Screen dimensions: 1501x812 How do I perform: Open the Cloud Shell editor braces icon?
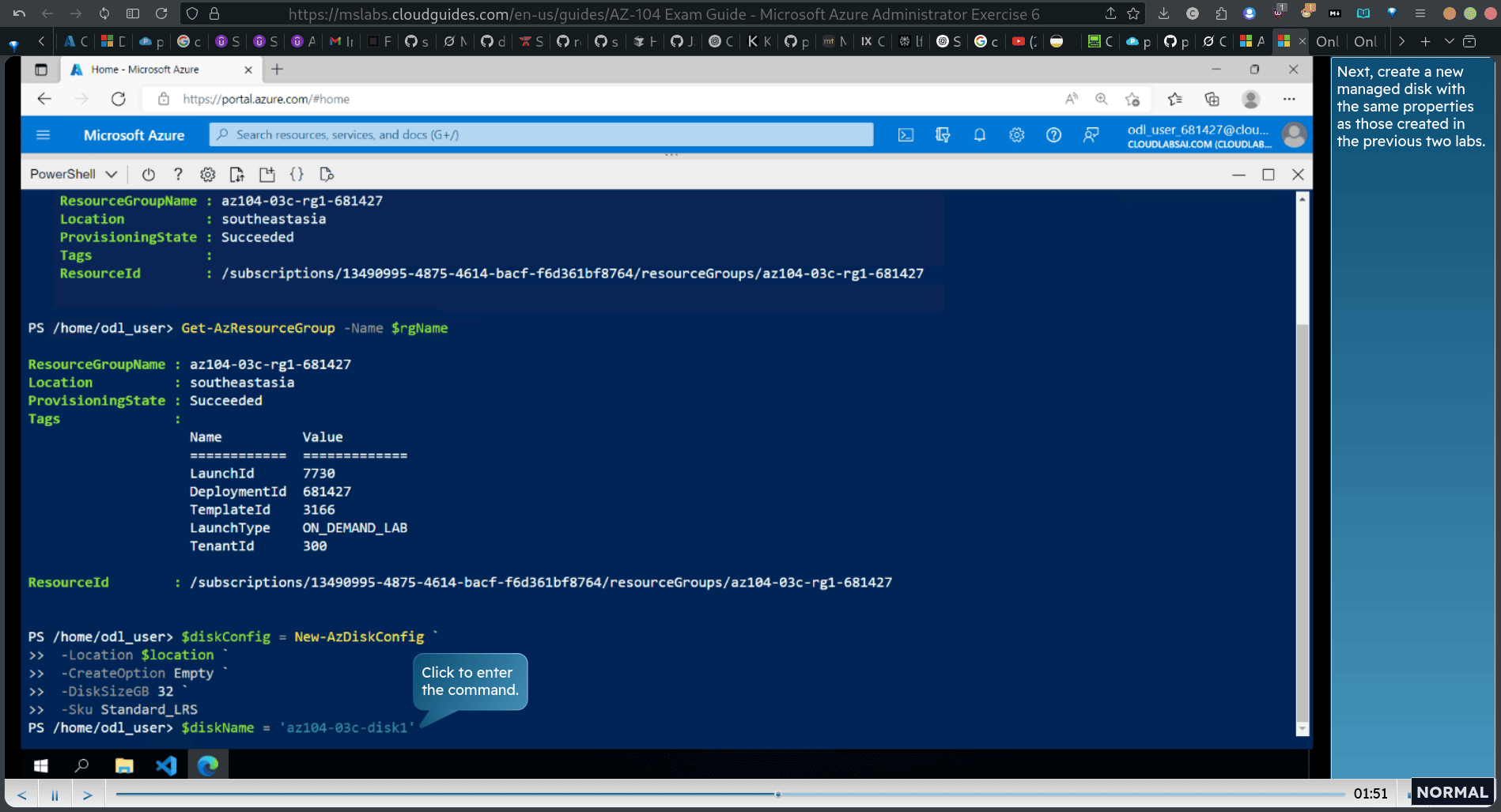click(x=297, y=174)
